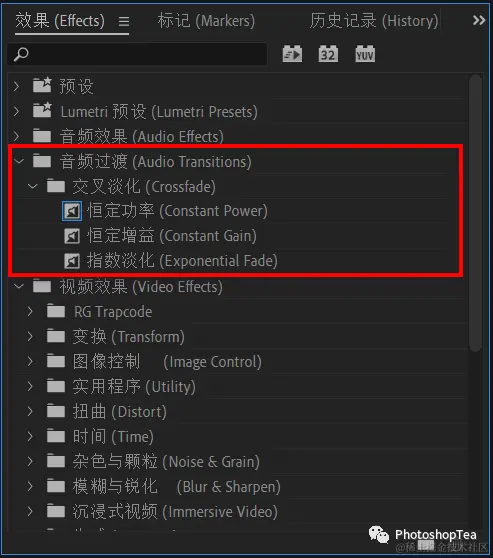Screen dimensions: 493x558
Task: Click the effects list vertical scrollbar
Action: [x=475, y=213]
